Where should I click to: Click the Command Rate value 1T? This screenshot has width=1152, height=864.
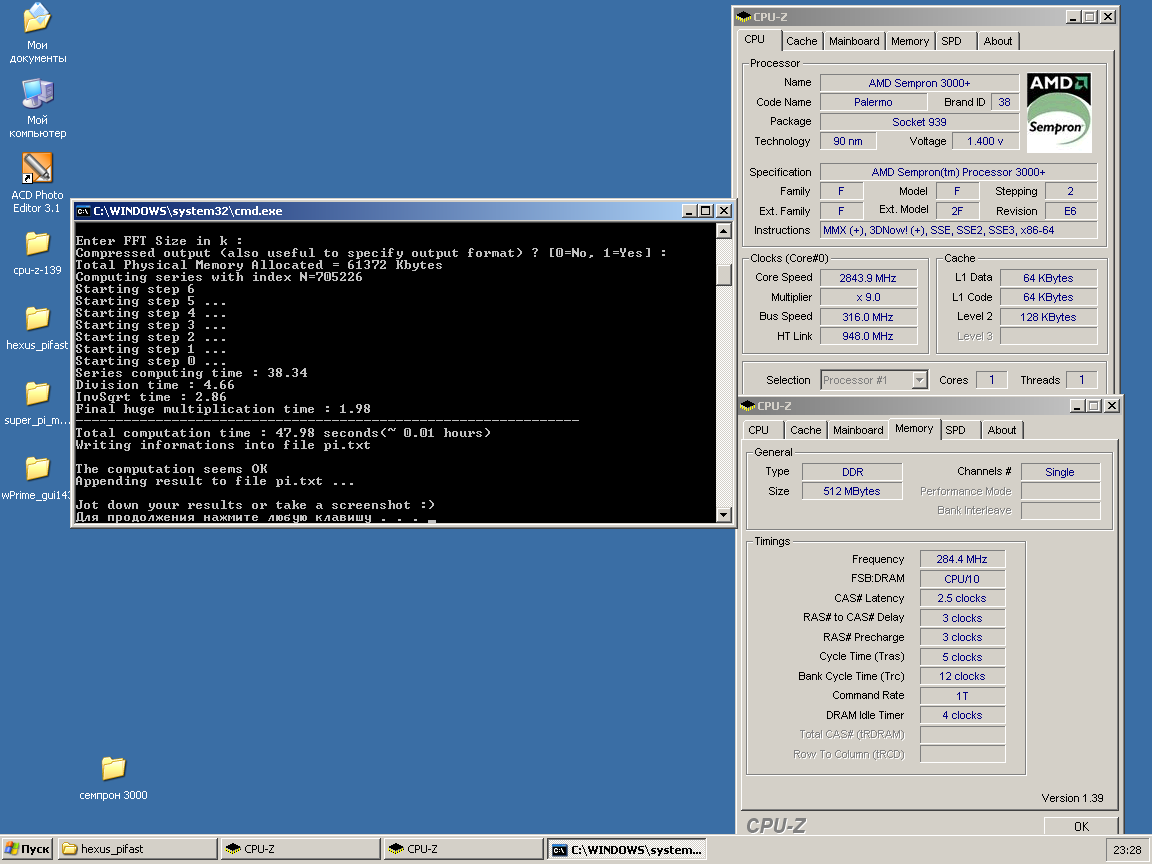[962, 696]
